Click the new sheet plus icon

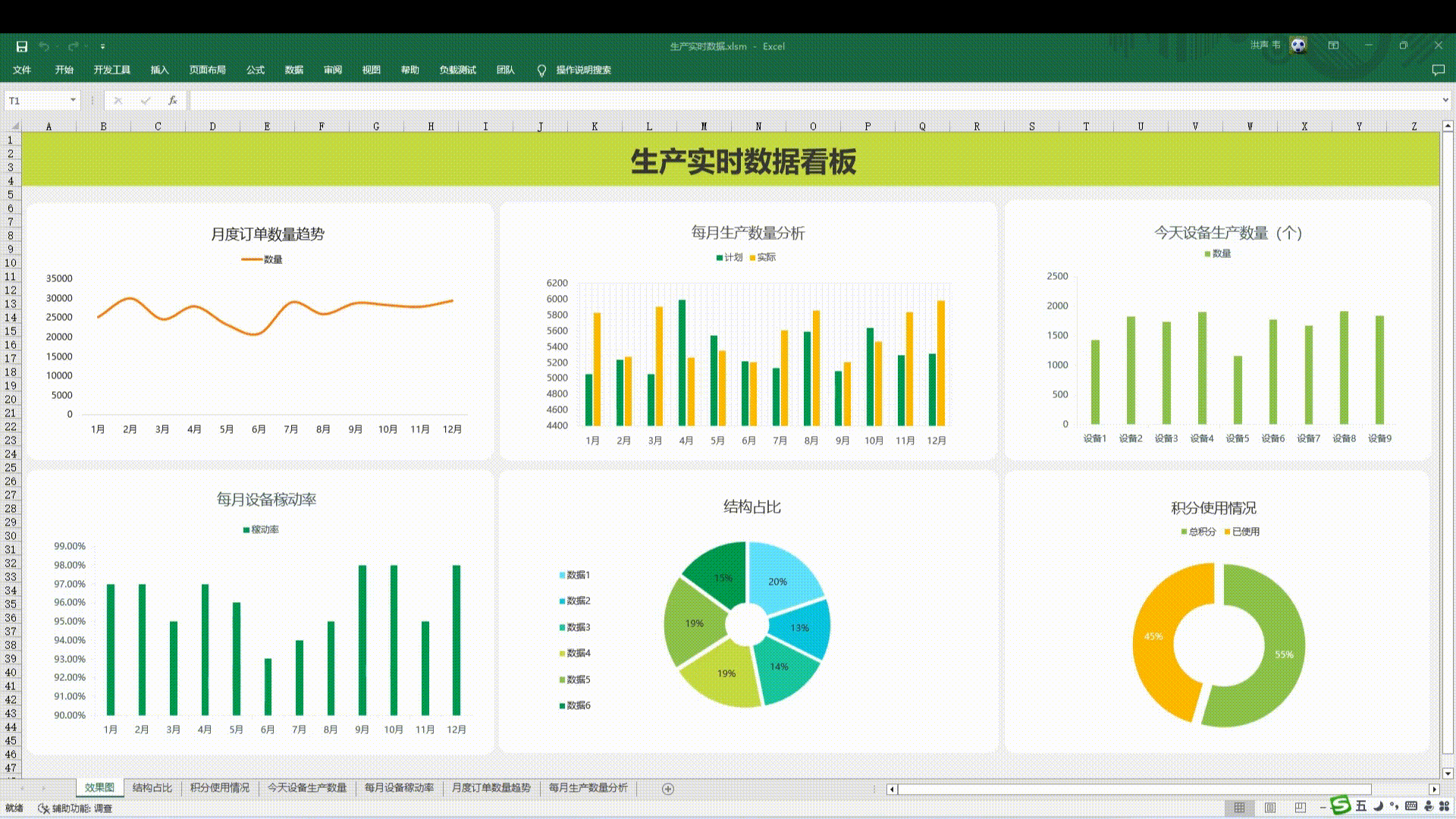[667, 789]
